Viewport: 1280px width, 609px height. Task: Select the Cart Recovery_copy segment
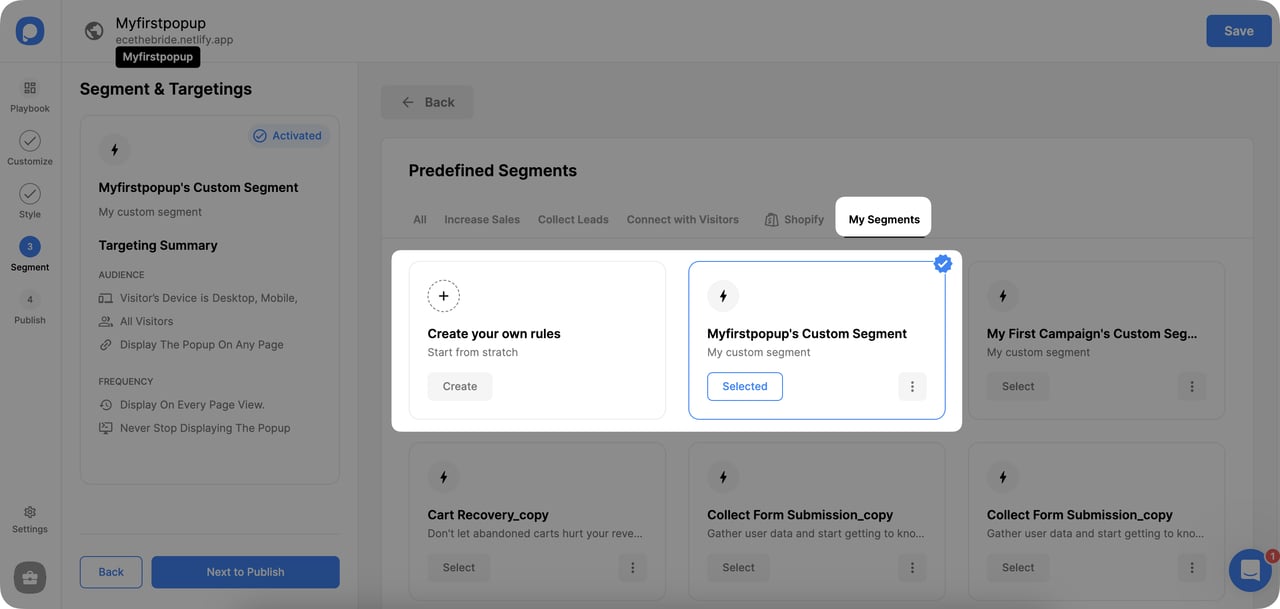[459, 567]
